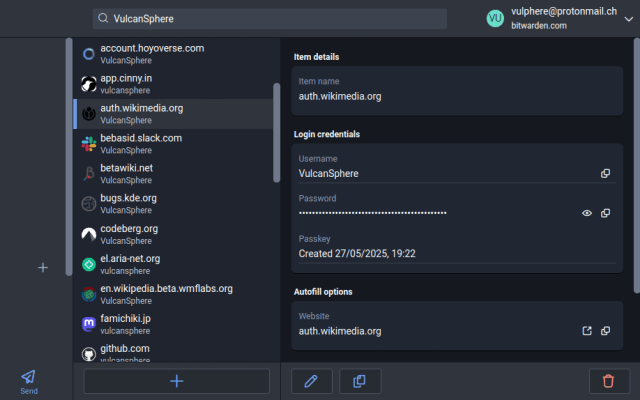Screen dimensions: 640x400
Task: Click bitwarden.com under the account email
Action: 539,26
